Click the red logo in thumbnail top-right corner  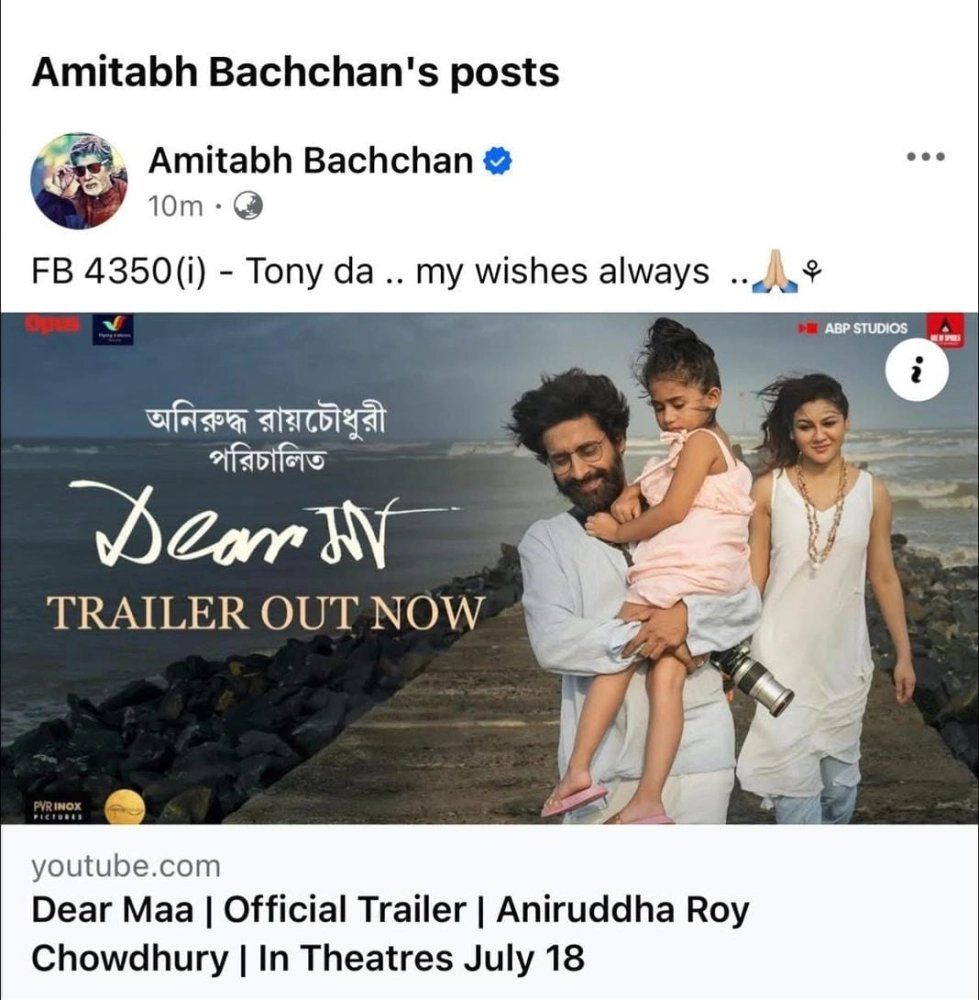(x=945, y=330)
